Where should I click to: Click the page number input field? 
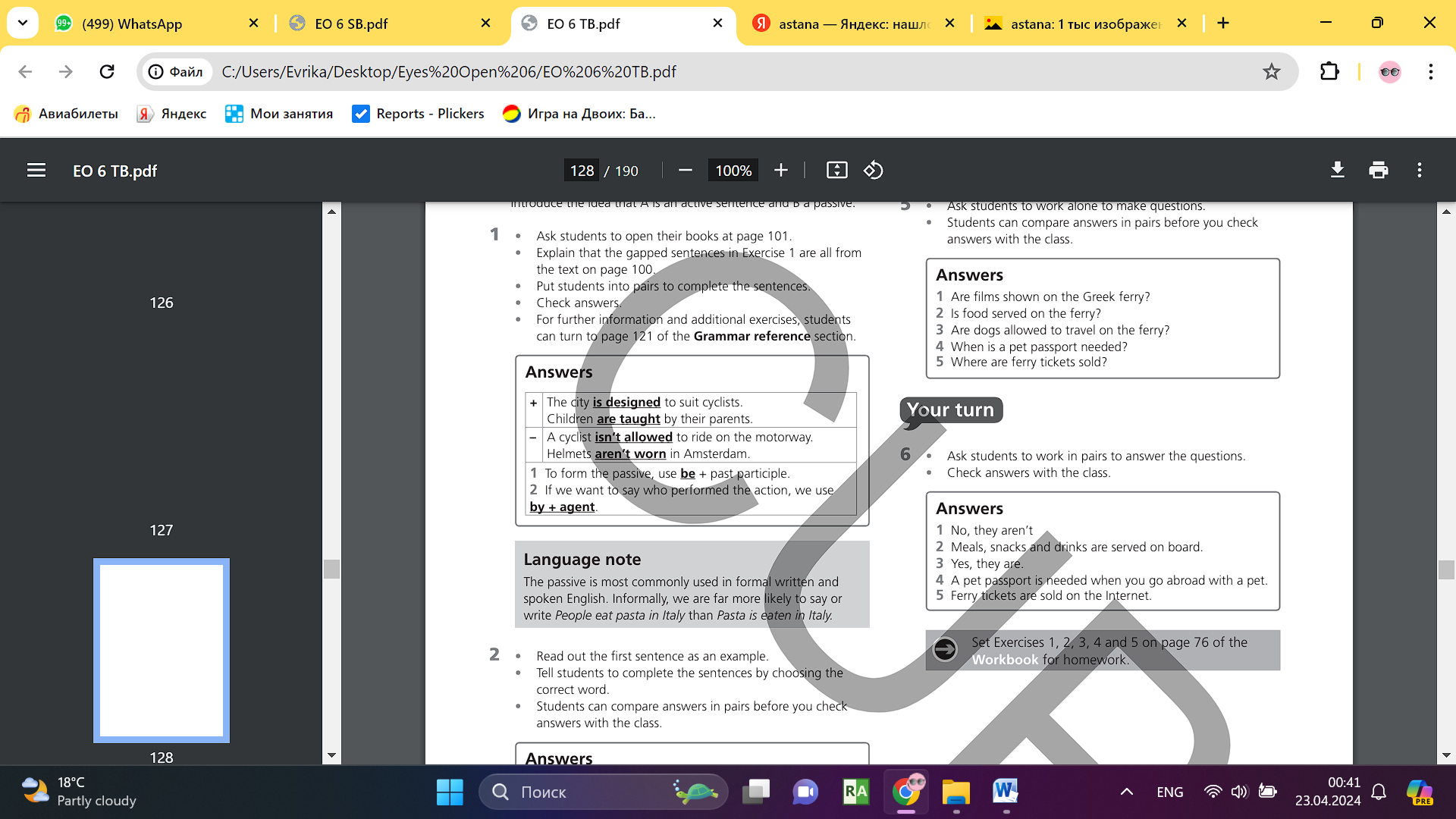582,171
